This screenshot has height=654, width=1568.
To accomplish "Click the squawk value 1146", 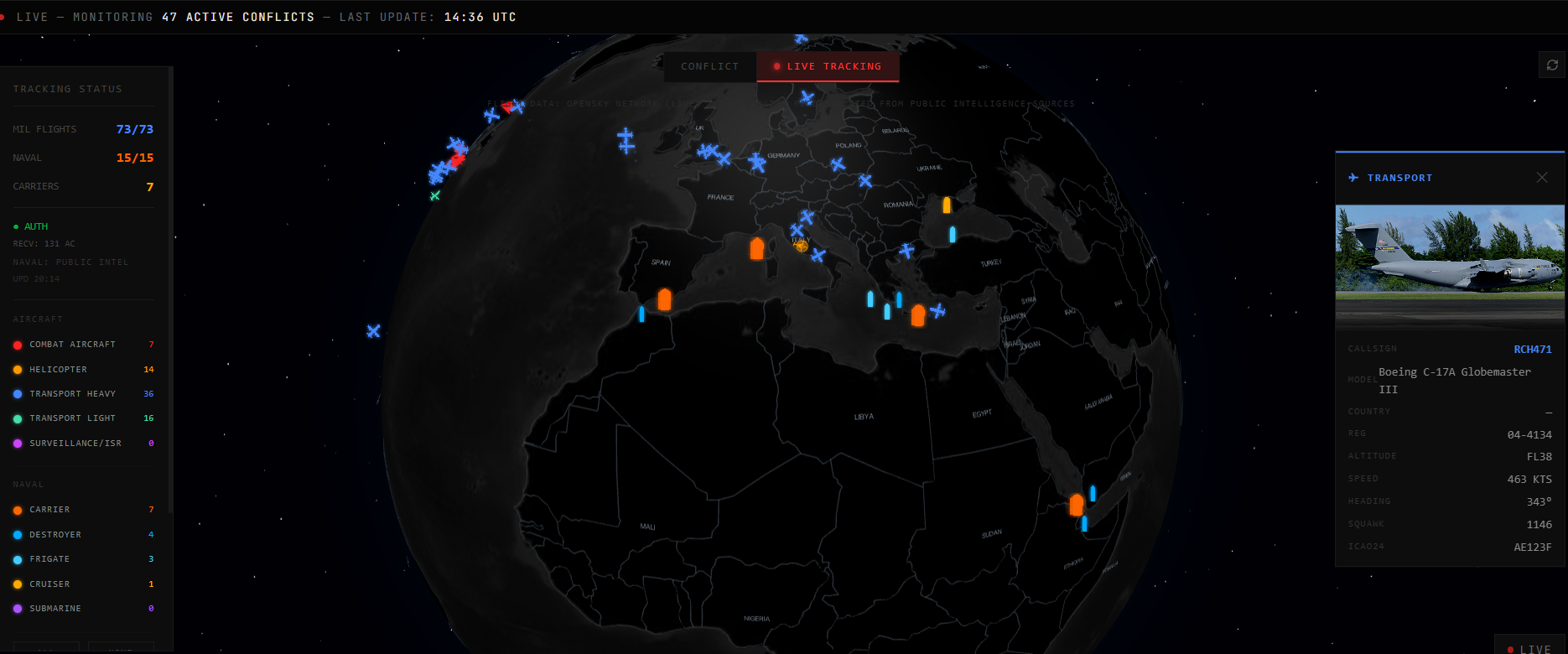I will (x=1539, y=524).
